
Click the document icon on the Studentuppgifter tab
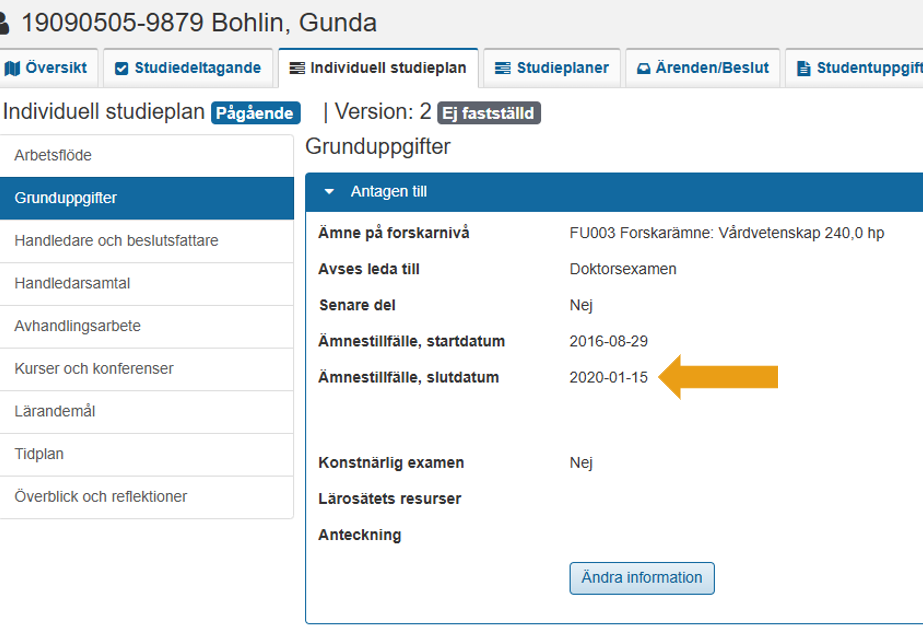pos(803,68)
